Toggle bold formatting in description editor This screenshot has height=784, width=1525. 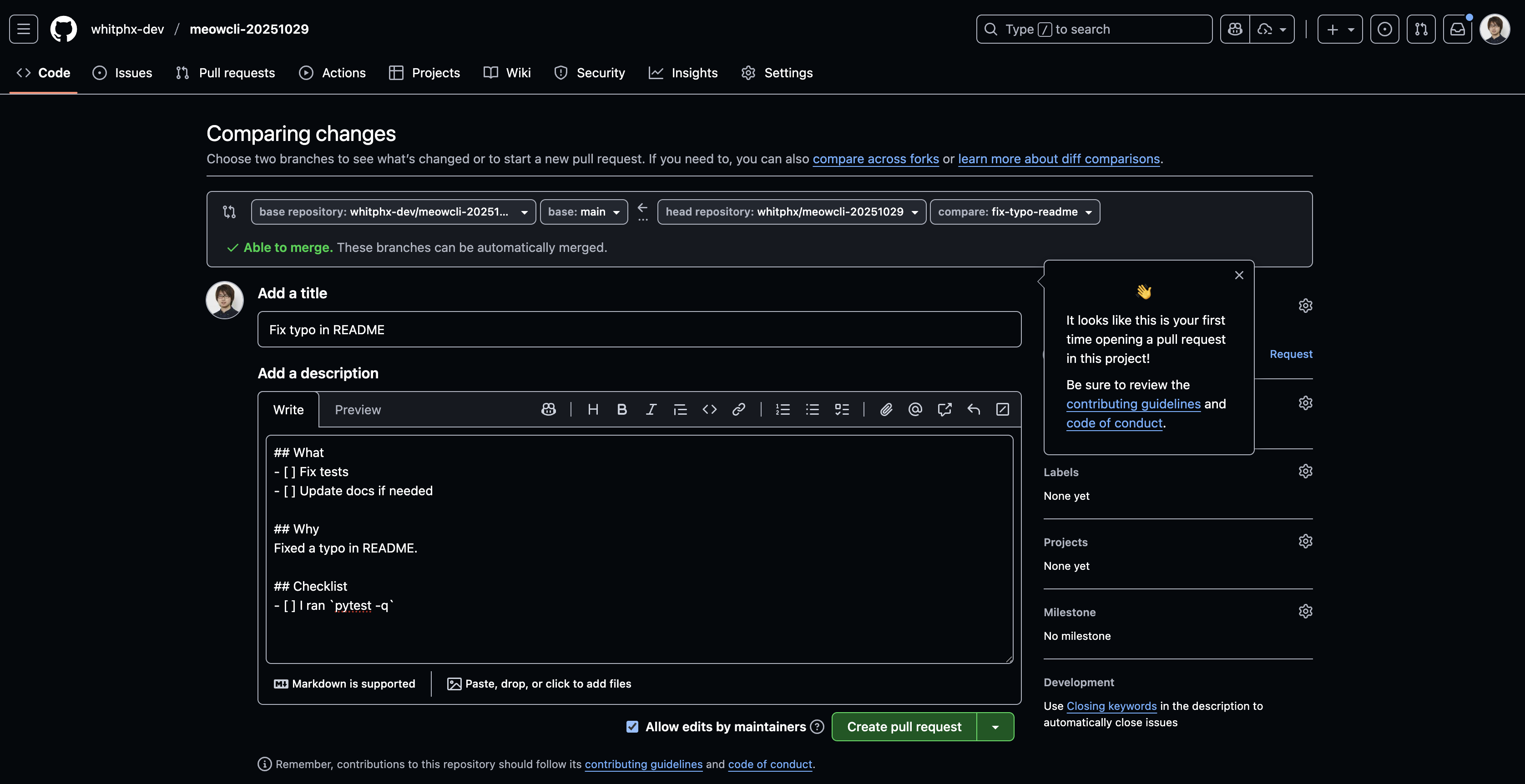621,409
